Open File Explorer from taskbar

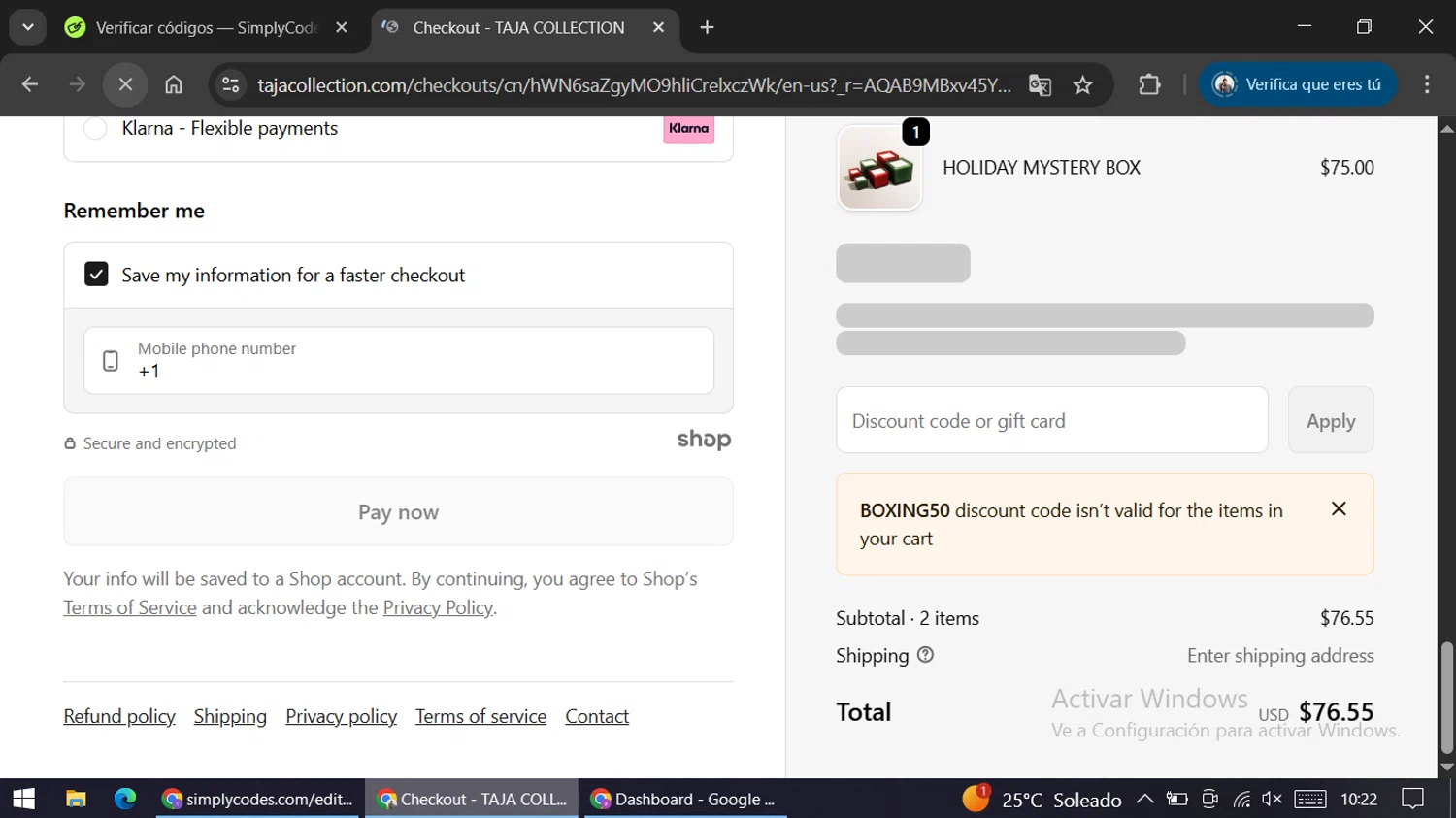[76, 799]
